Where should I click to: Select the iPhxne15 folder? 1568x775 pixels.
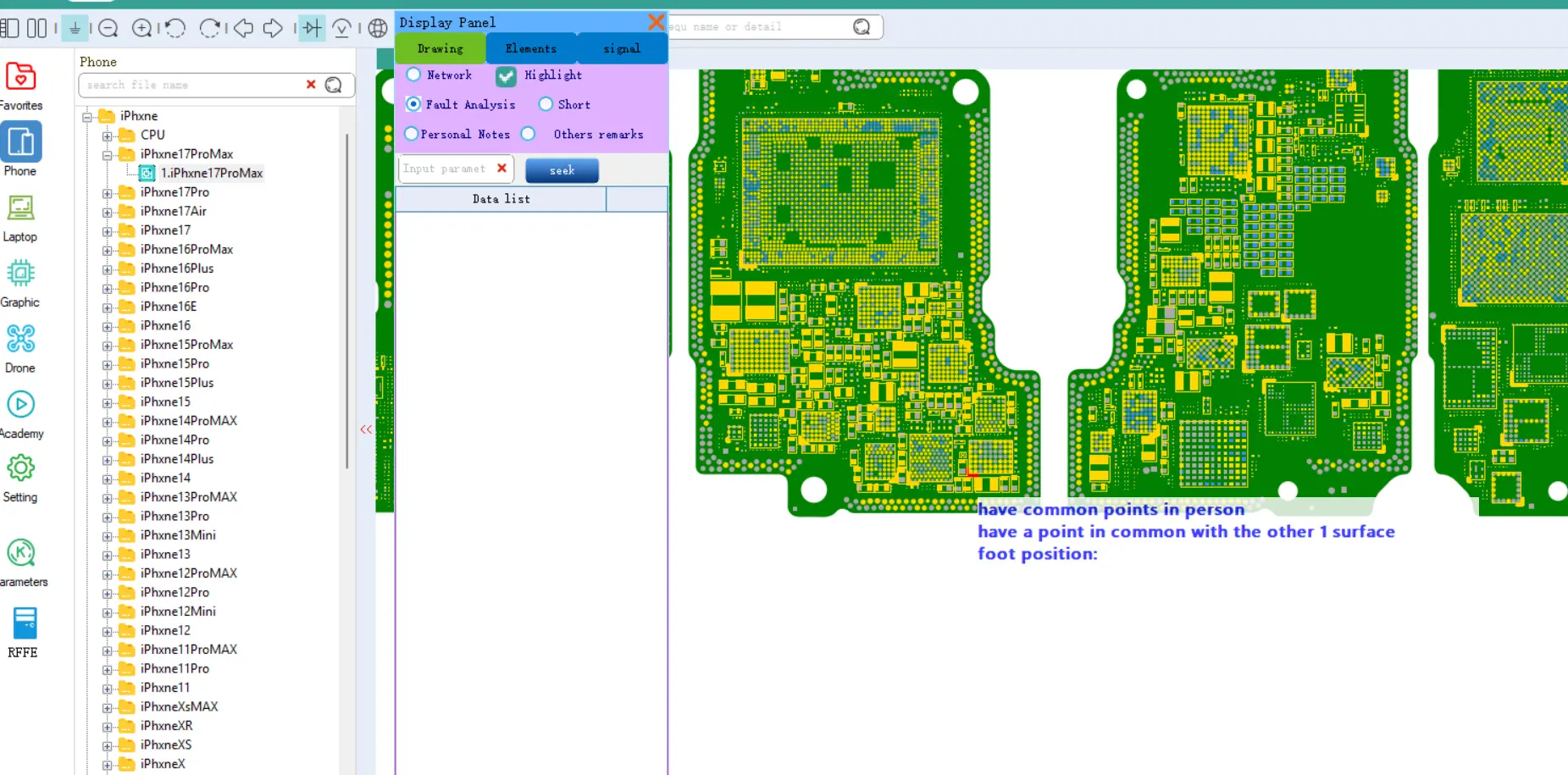click(165, 401)
